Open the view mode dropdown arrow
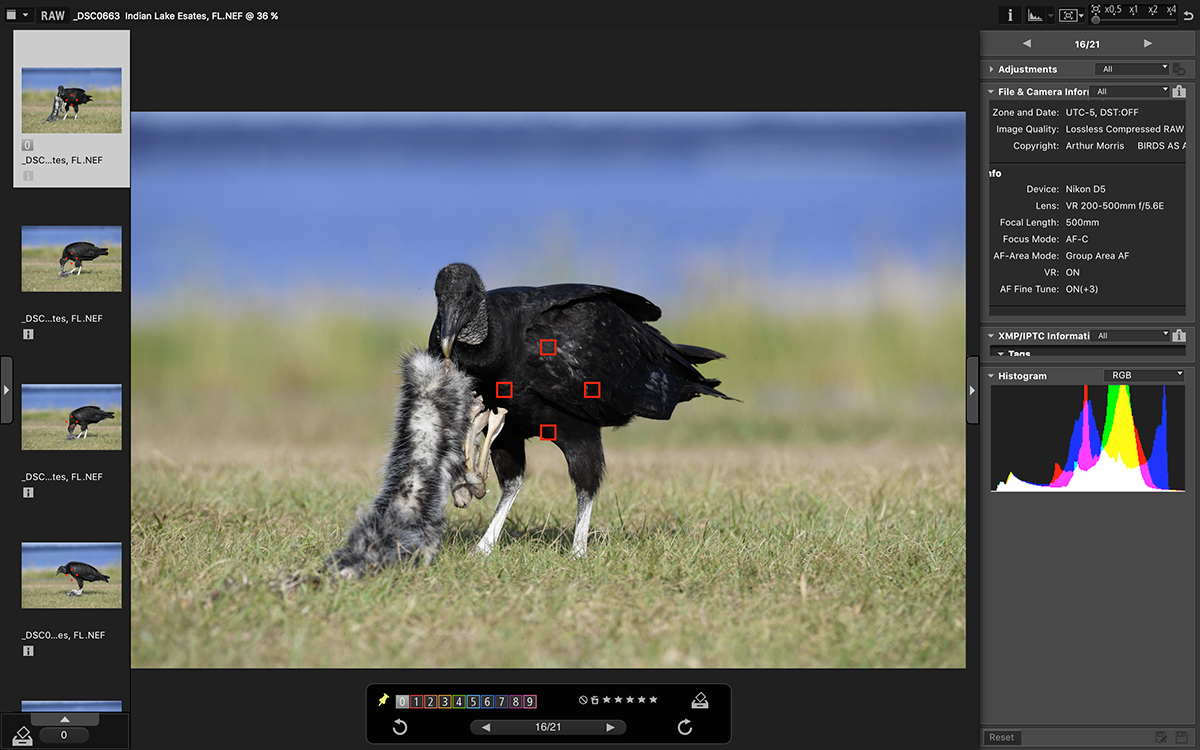 [25, 15]
